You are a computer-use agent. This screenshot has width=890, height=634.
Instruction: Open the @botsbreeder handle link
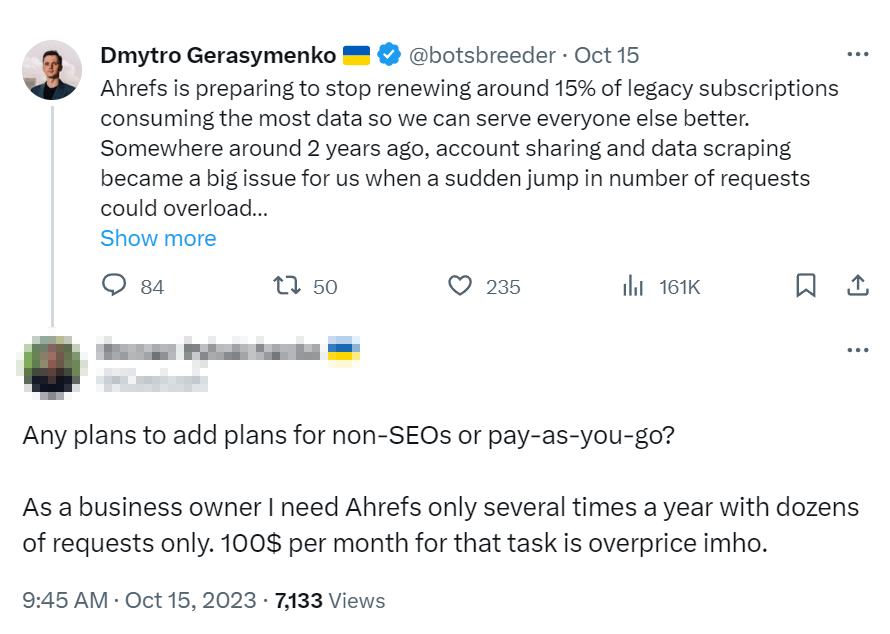pyautogui.click(x=484, y=55)
